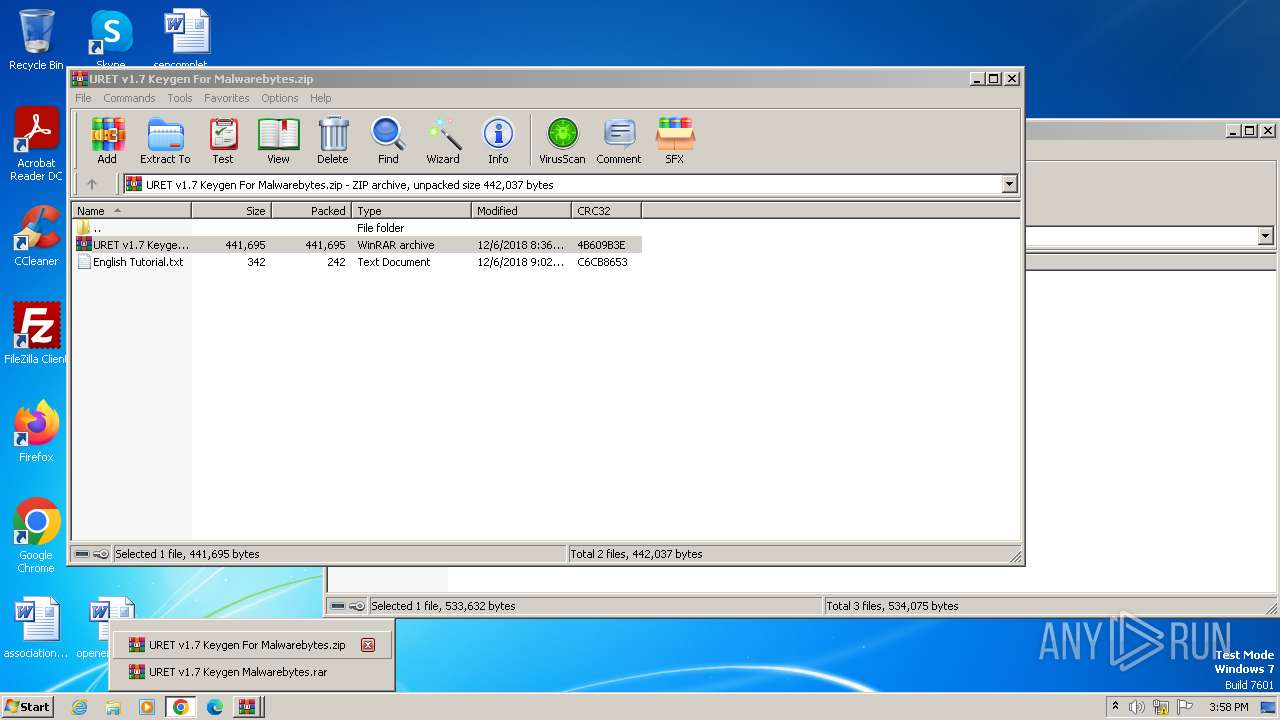
Task: Expand the dropdown in the background WinRAR window
Action: tap(1265, 236)
